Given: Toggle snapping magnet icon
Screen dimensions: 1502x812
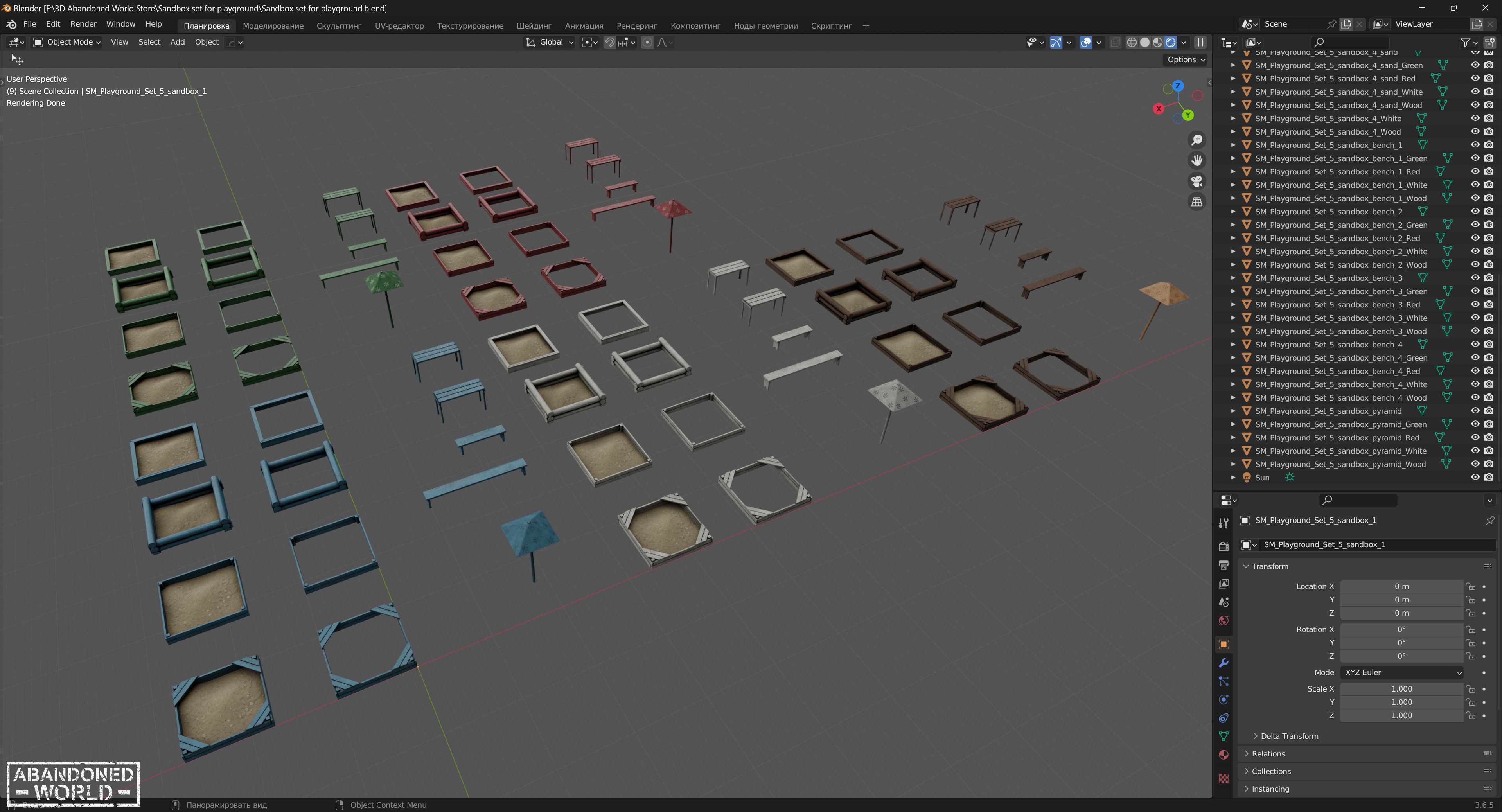Looking at the screenshot, I should click(x=609, y=42).
